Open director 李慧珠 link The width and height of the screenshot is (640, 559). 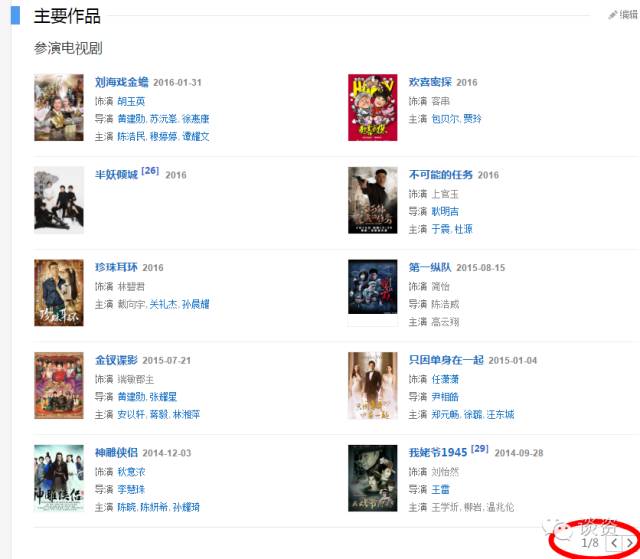click(x=131, y=489)
